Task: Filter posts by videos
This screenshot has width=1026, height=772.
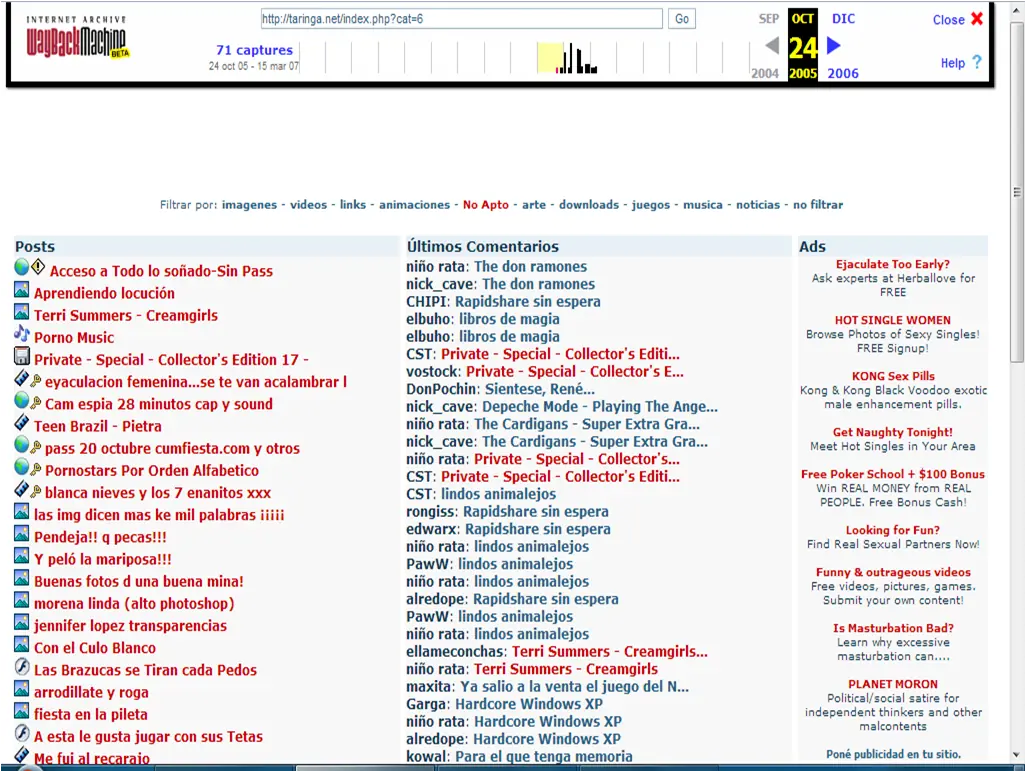Action: point(309,205)
